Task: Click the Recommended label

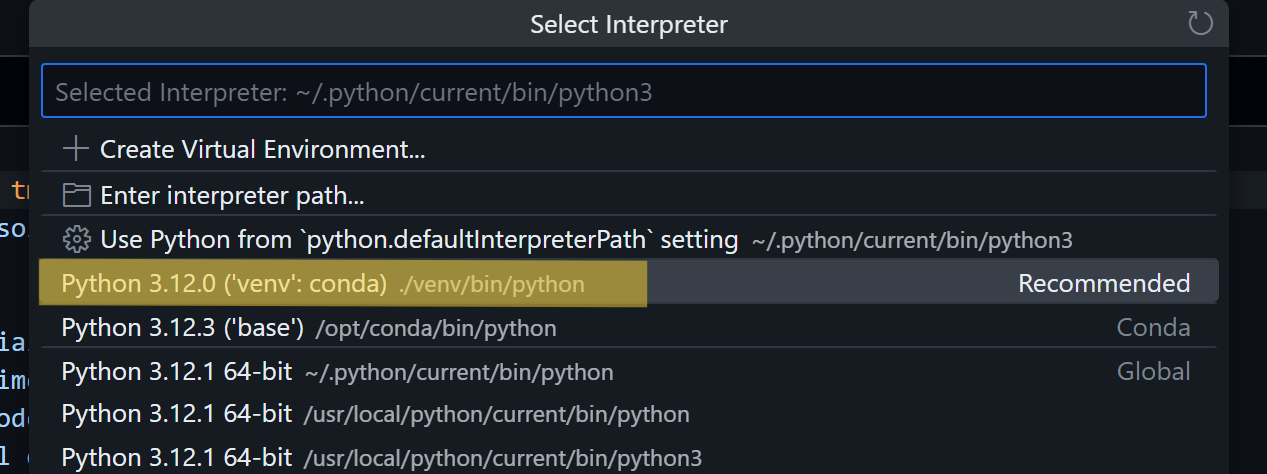Action: click(1104, 284)
